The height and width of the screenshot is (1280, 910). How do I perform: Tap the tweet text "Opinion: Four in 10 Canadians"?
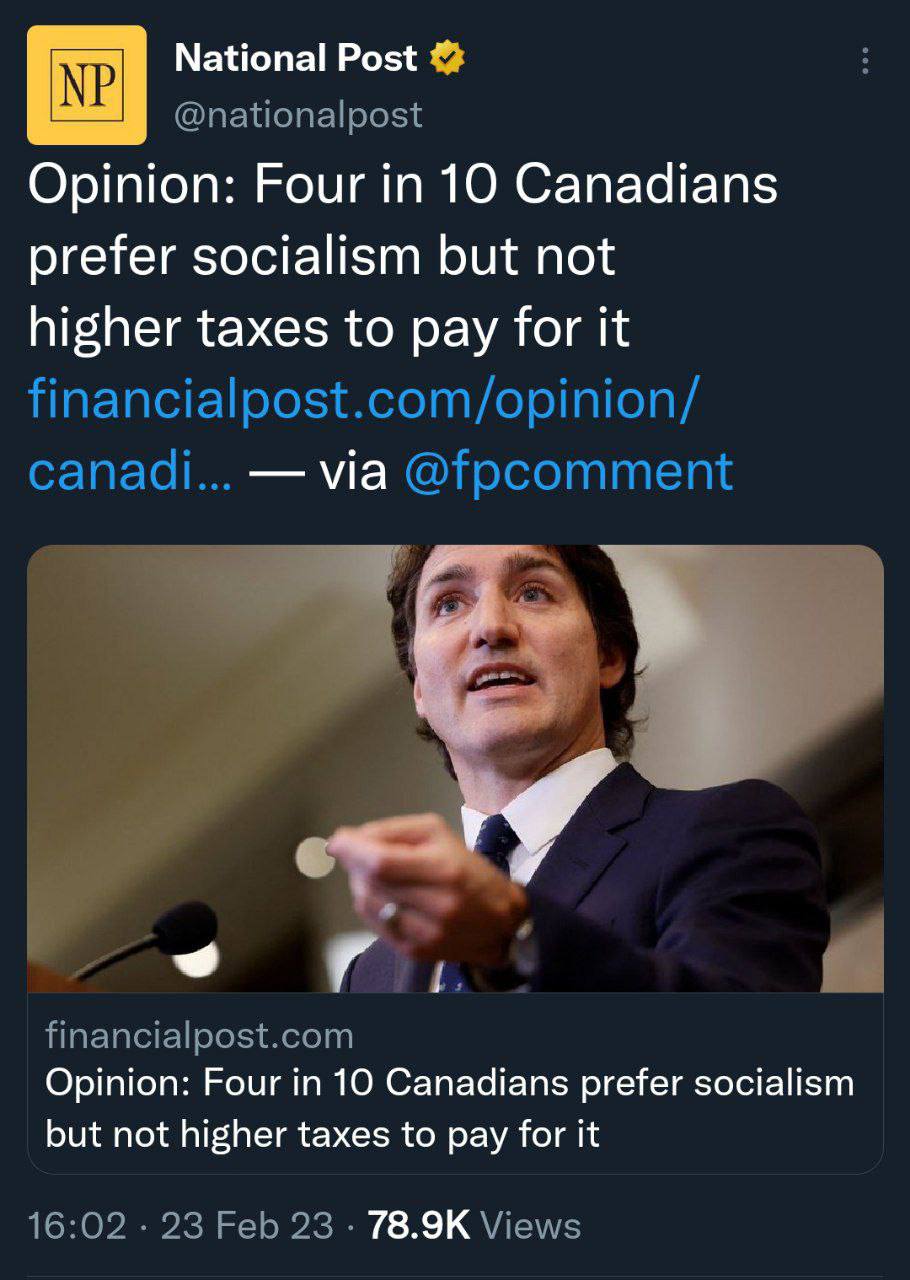point(402,185)
